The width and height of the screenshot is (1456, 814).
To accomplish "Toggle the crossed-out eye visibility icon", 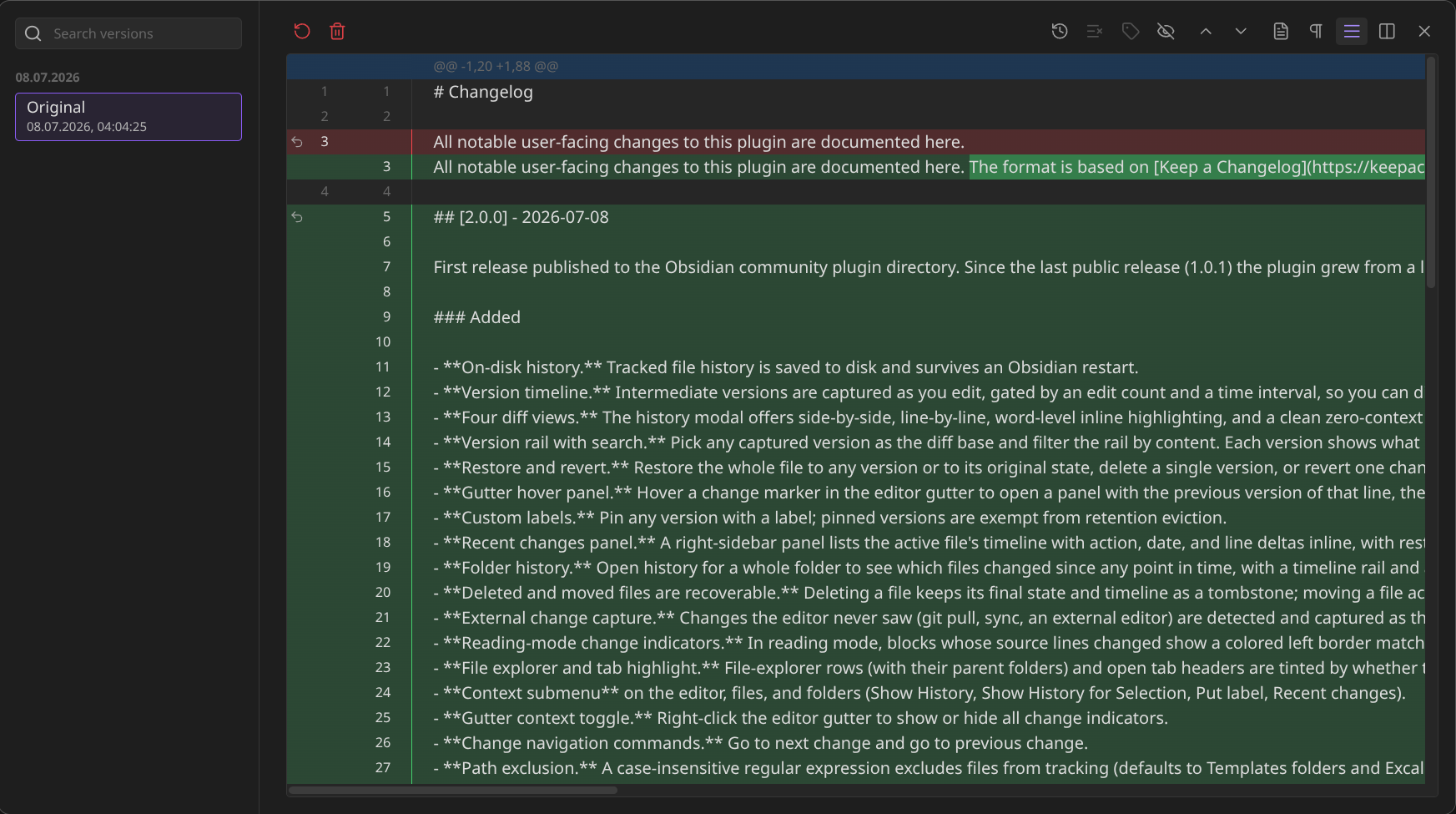I will click(1166, 31).
